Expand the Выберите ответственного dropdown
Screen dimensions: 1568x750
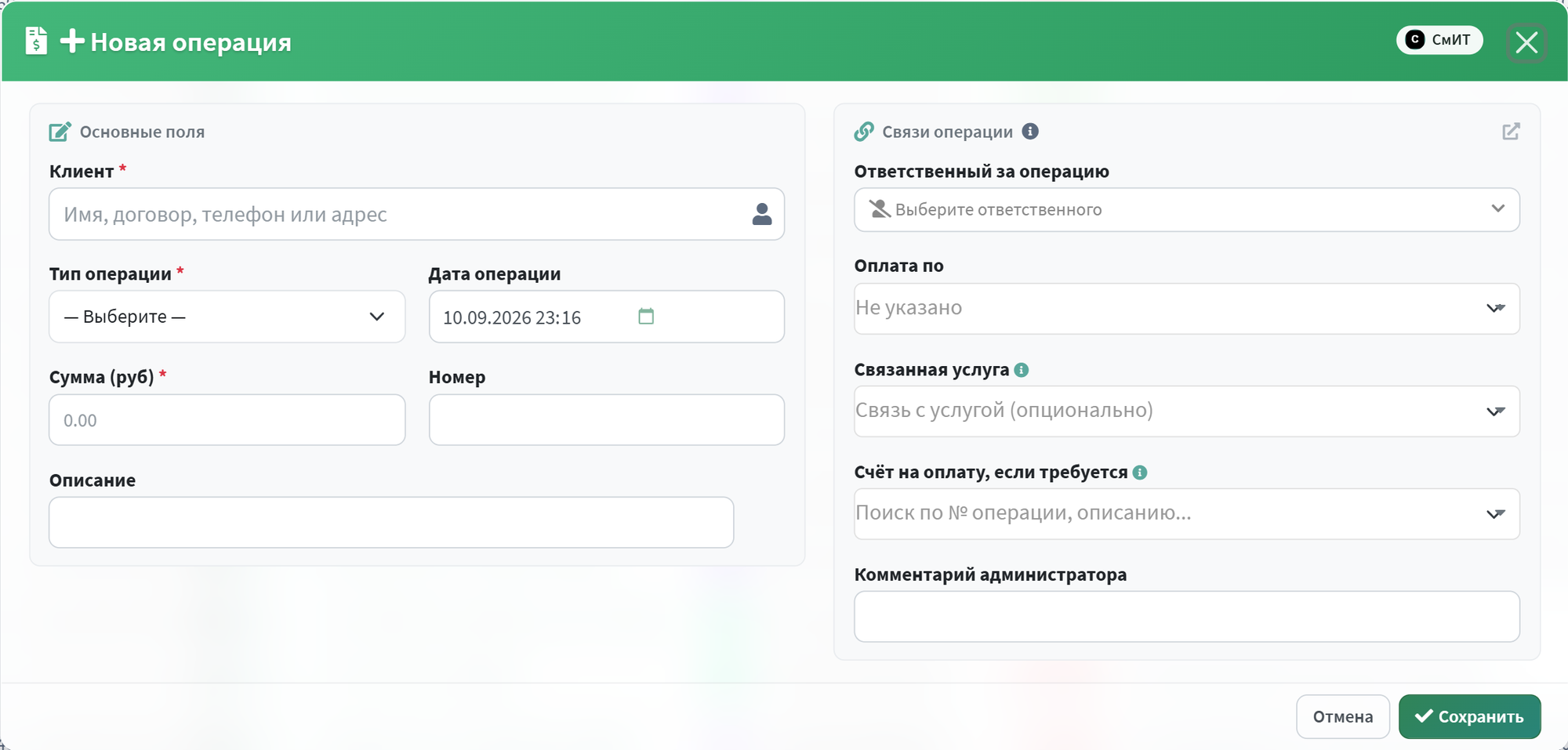point(1186,209)
